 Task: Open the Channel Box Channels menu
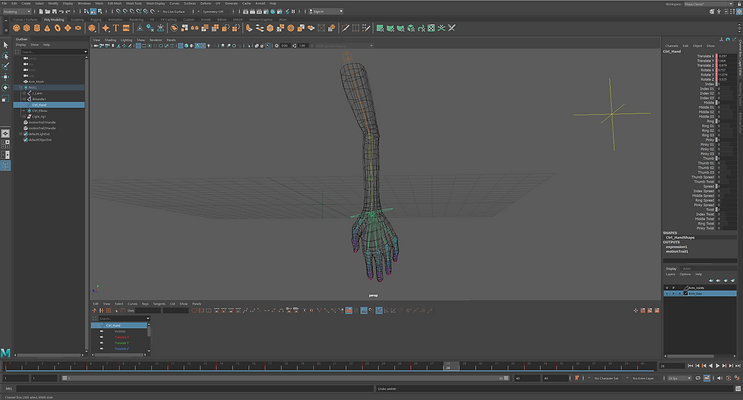point(671,46)
